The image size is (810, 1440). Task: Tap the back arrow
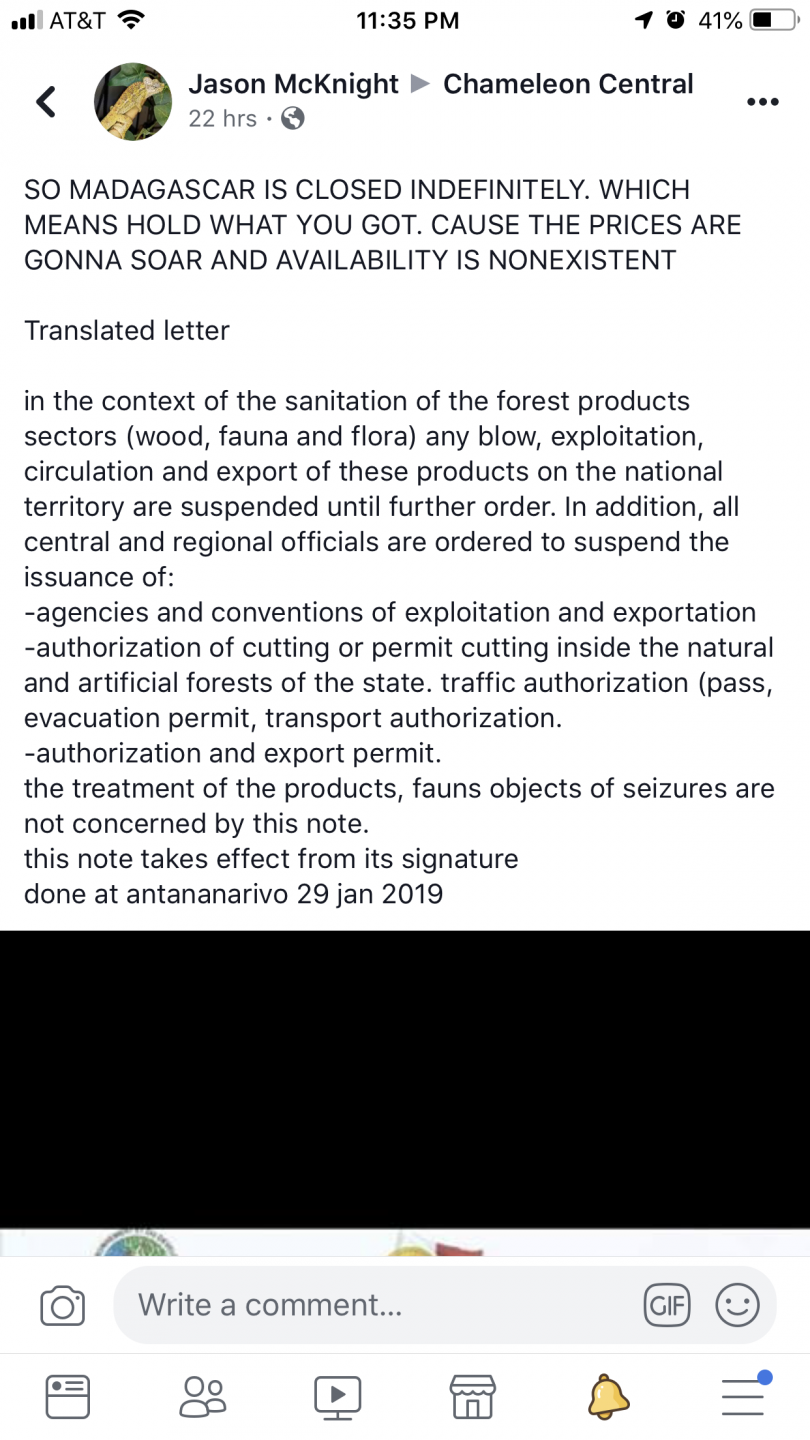click(x=46, y=101)
